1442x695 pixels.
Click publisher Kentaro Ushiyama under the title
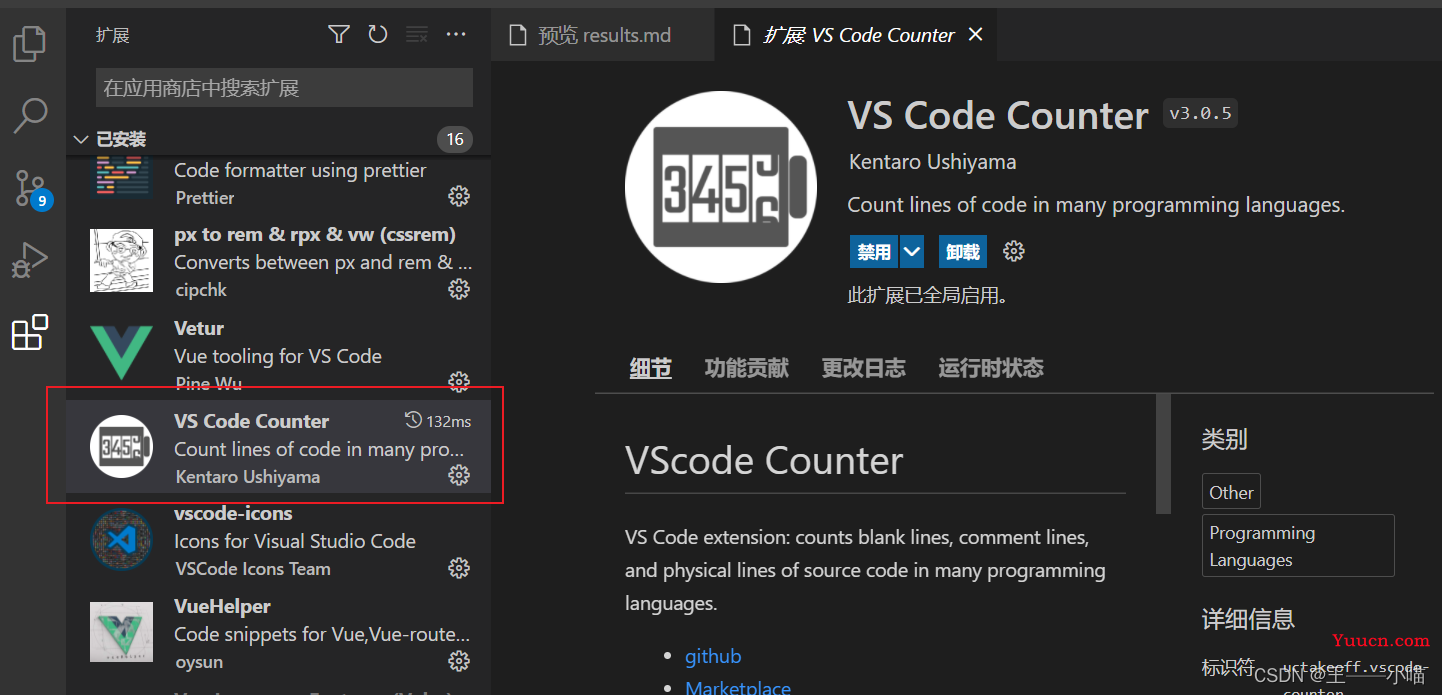[x=932, y=162]
